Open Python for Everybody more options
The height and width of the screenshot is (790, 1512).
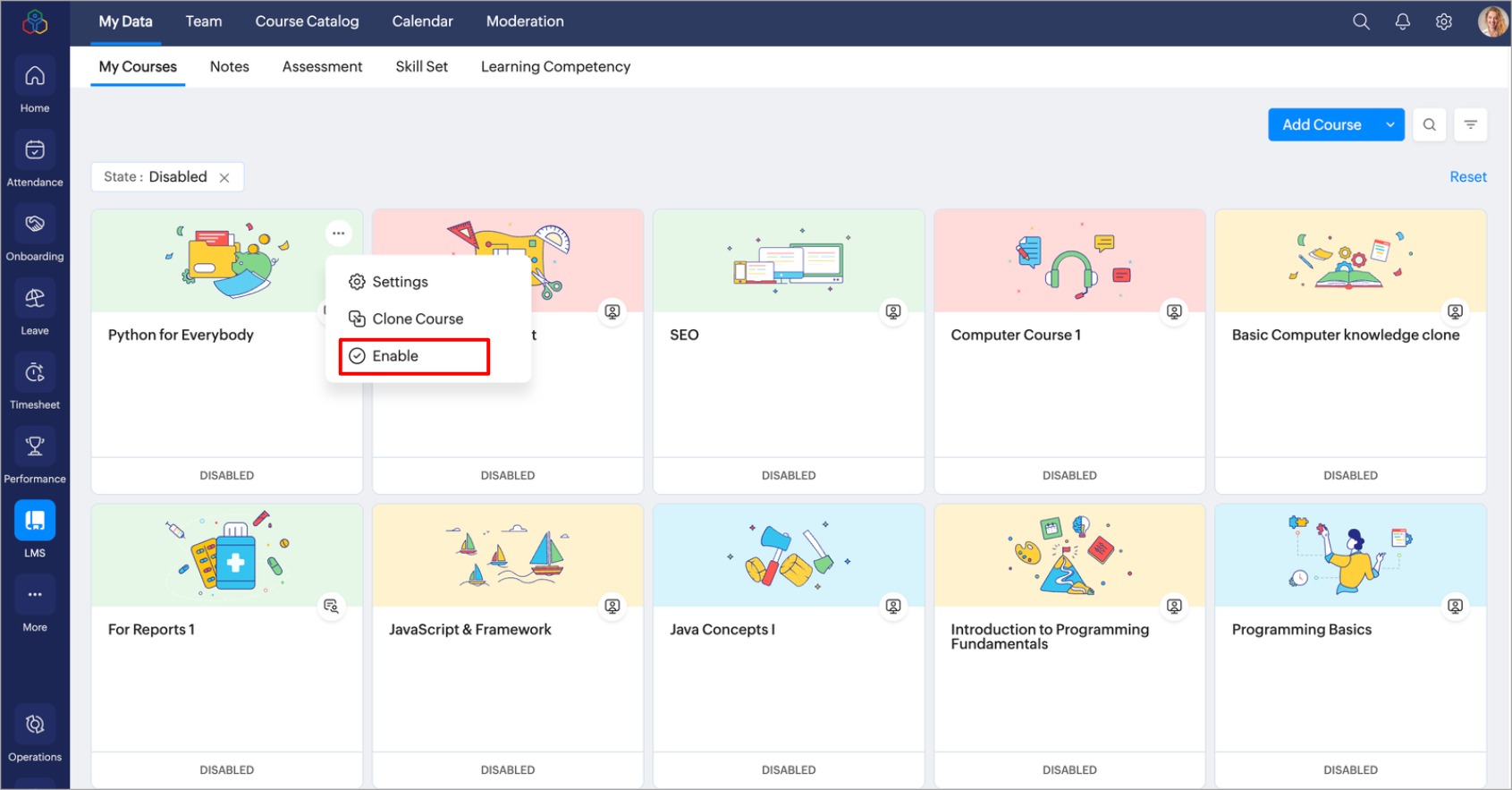coord(338,234)
